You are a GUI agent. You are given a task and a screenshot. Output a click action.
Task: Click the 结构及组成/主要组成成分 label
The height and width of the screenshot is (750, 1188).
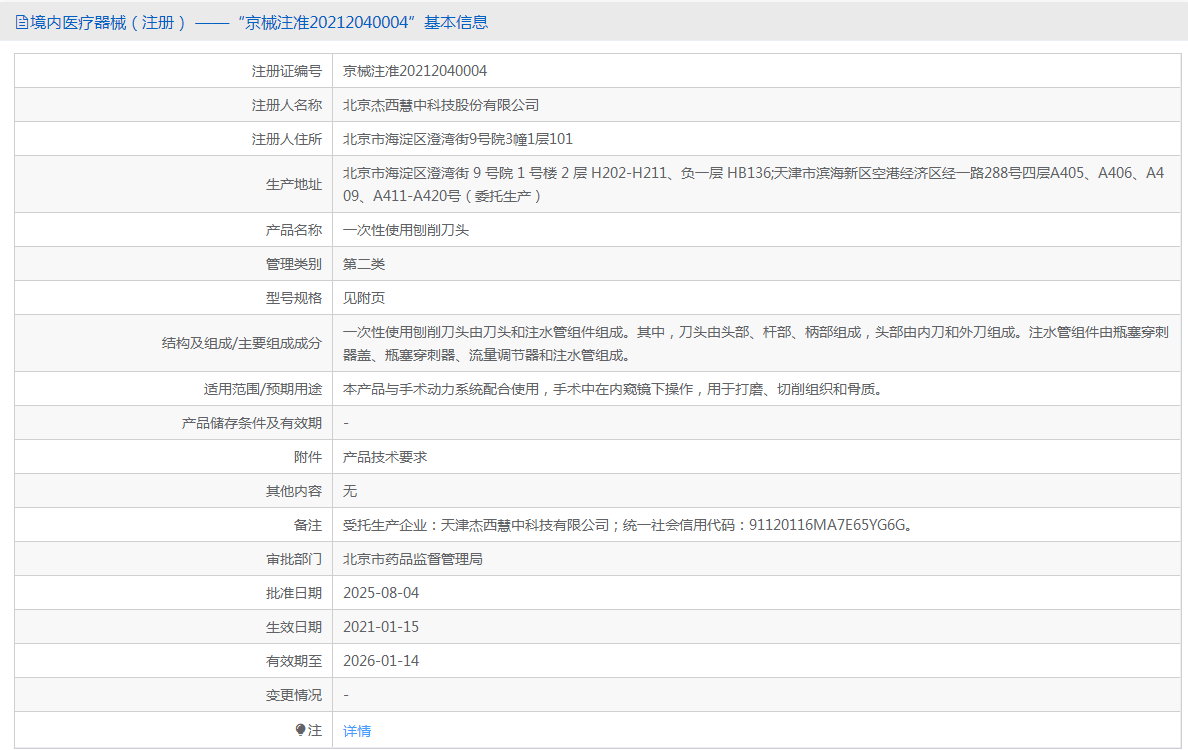click(242, 343)
